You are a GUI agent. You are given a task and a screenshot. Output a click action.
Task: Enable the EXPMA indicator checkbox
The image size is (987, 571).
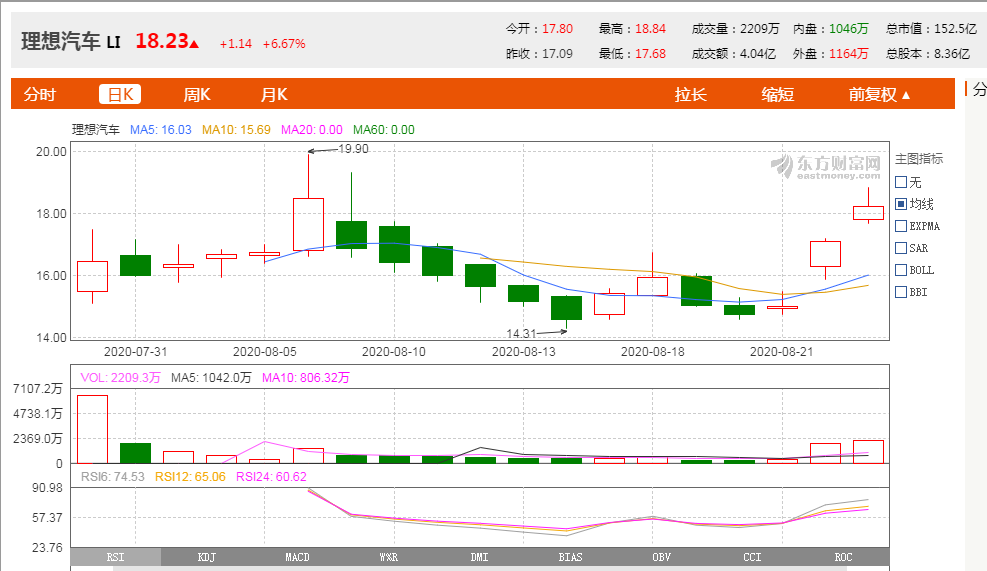[x=901, y=226]
